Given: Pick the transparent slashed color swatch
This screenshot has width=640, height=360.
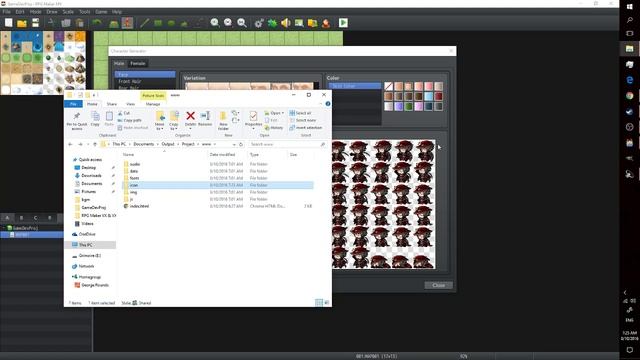Looking at the screenshot, I should pos(388,86).
